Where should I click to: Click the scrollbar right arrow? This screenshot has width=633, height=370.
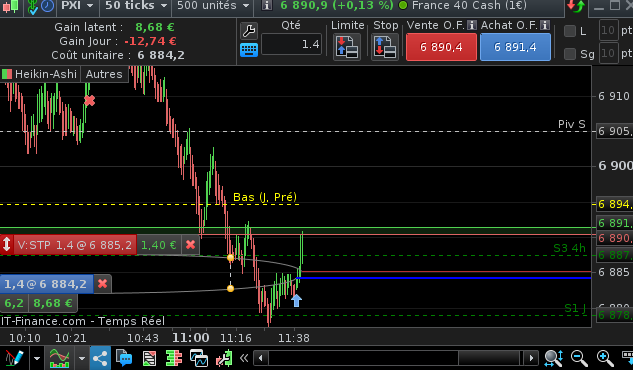(531, 358)
